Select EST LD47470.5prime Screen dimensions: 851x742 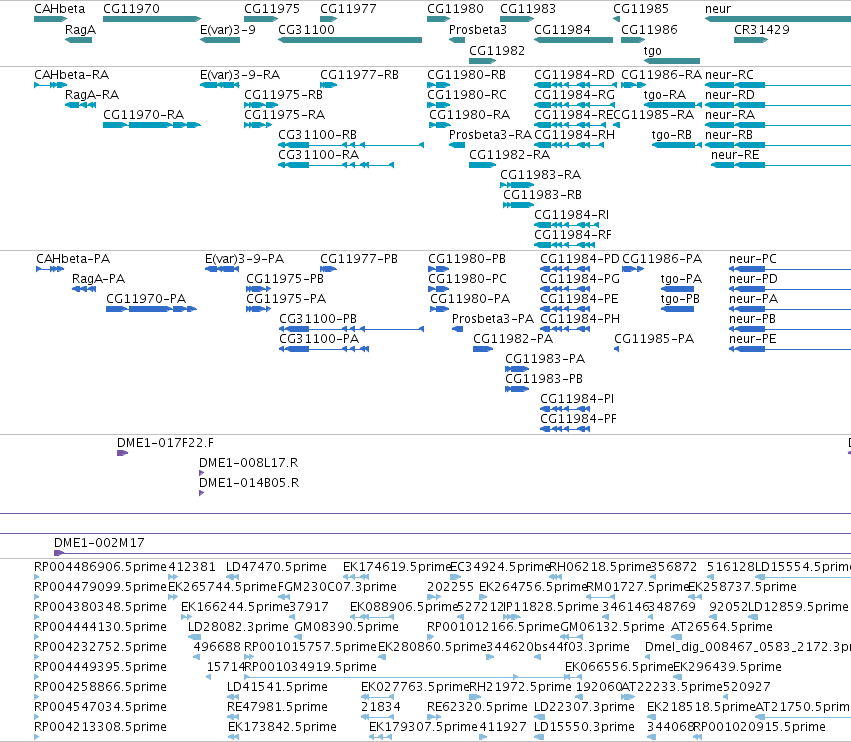click(276, 567)
